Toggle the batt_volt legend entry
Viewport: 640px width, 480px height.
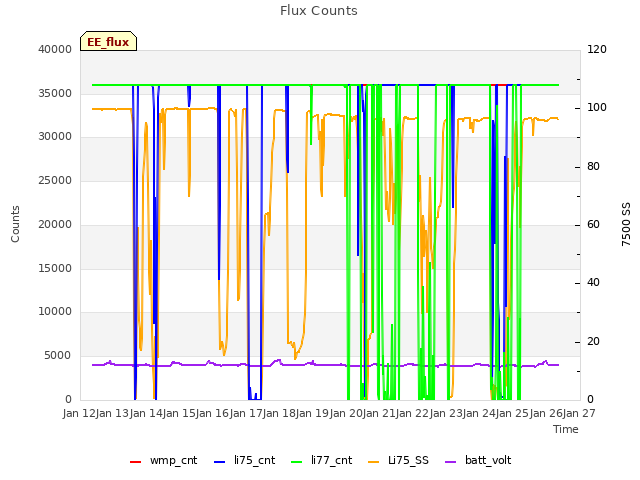478,460
